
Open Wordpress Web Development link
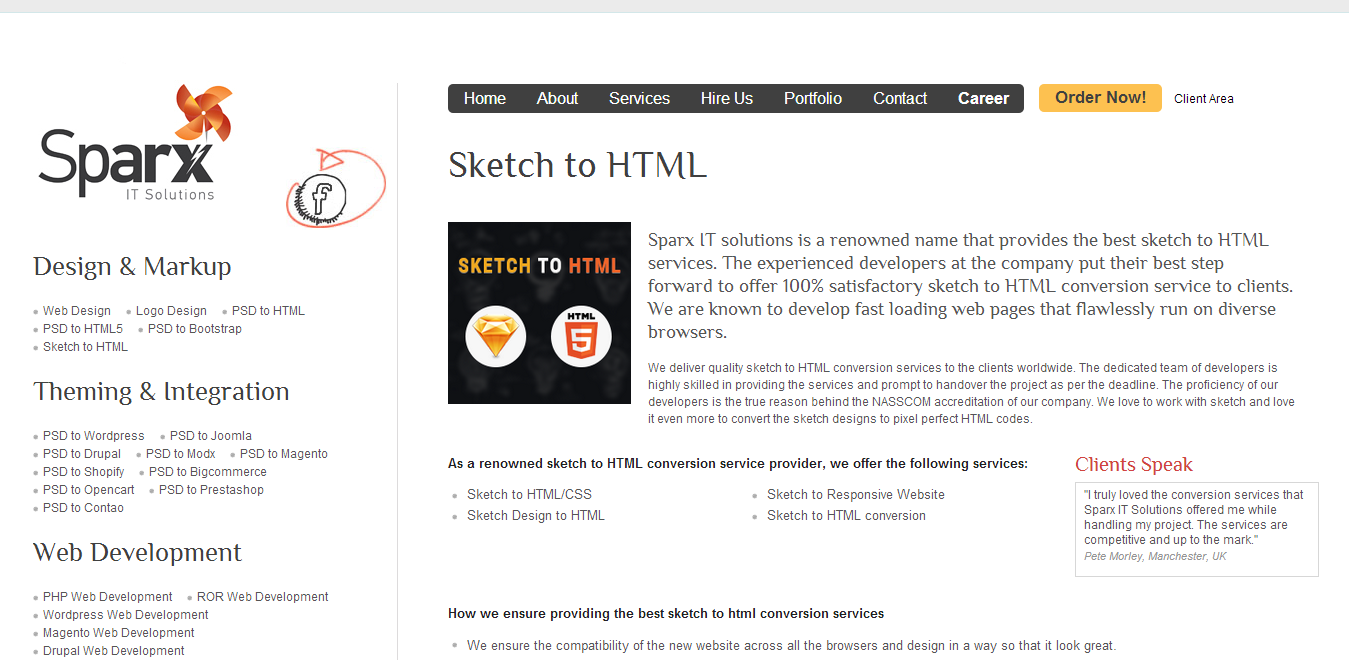point(126,615)
